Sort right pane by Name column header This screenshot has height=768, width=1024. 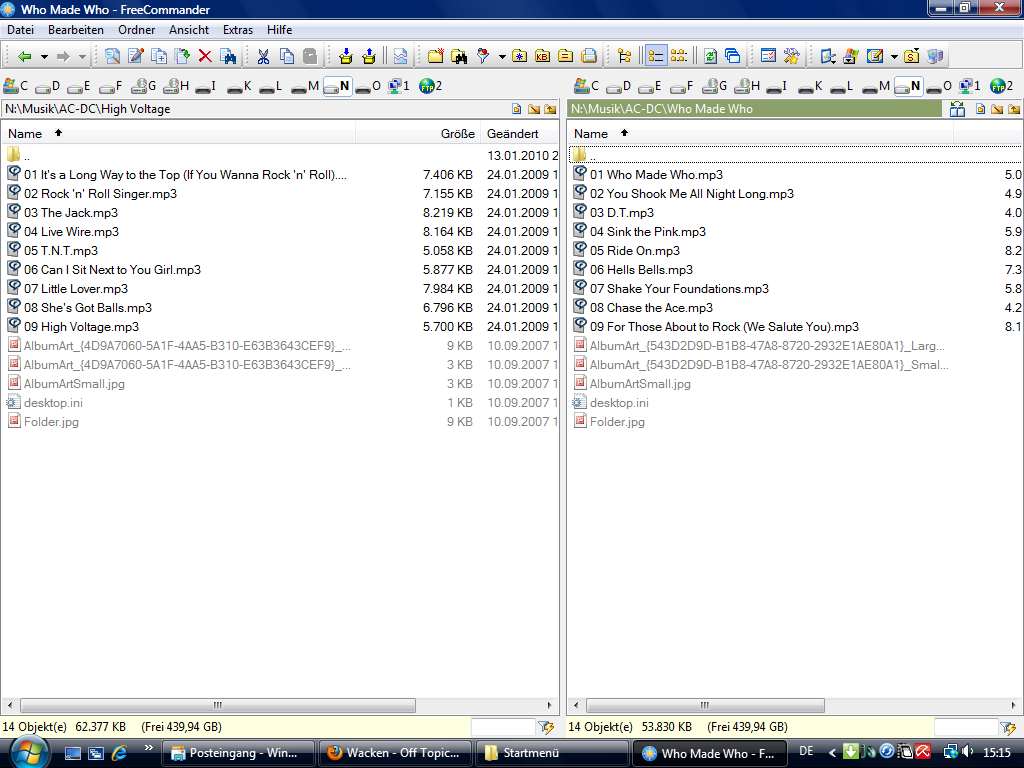pos(761,133)
